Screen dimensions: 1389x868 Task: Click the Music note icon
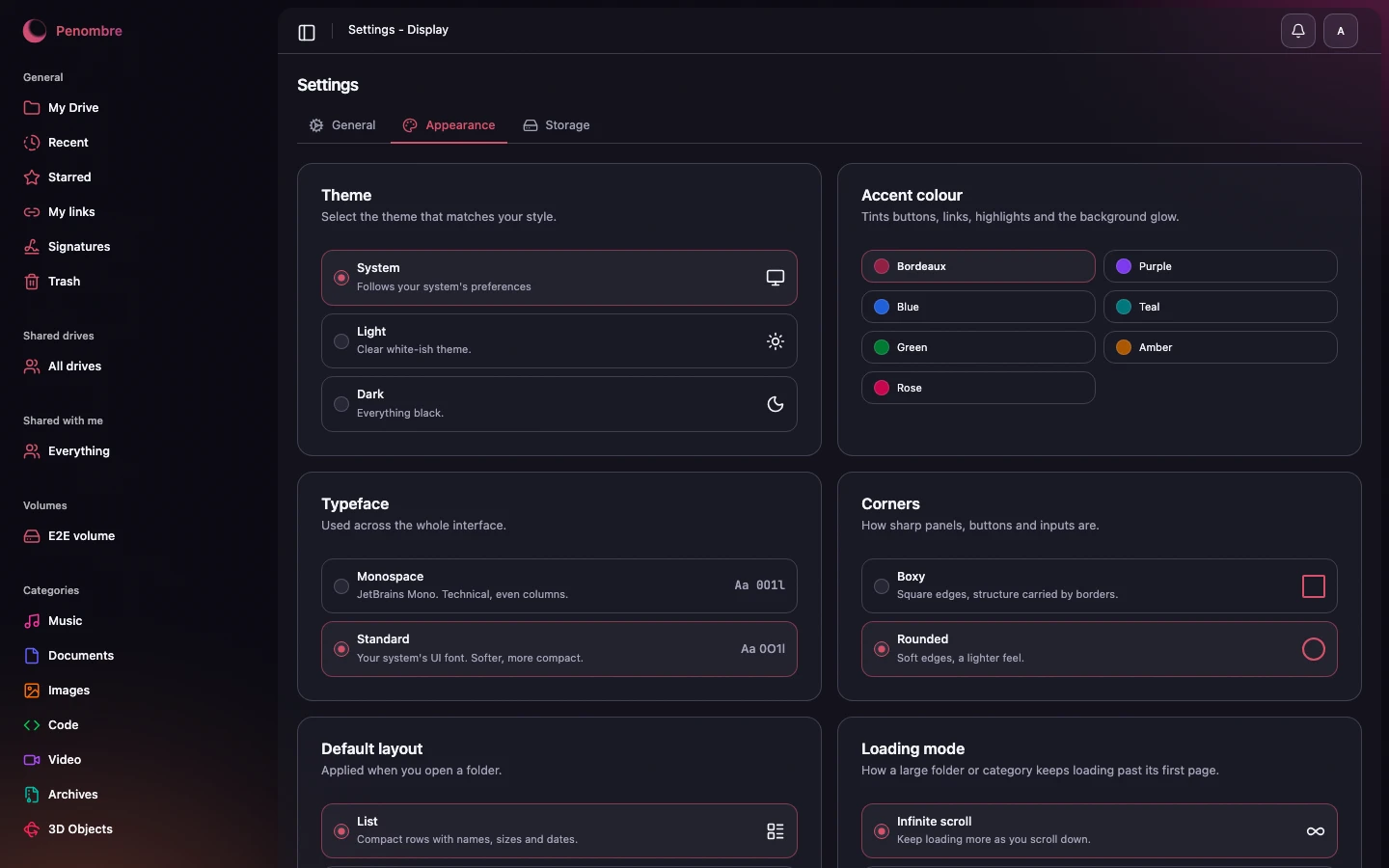pos(32,621)
